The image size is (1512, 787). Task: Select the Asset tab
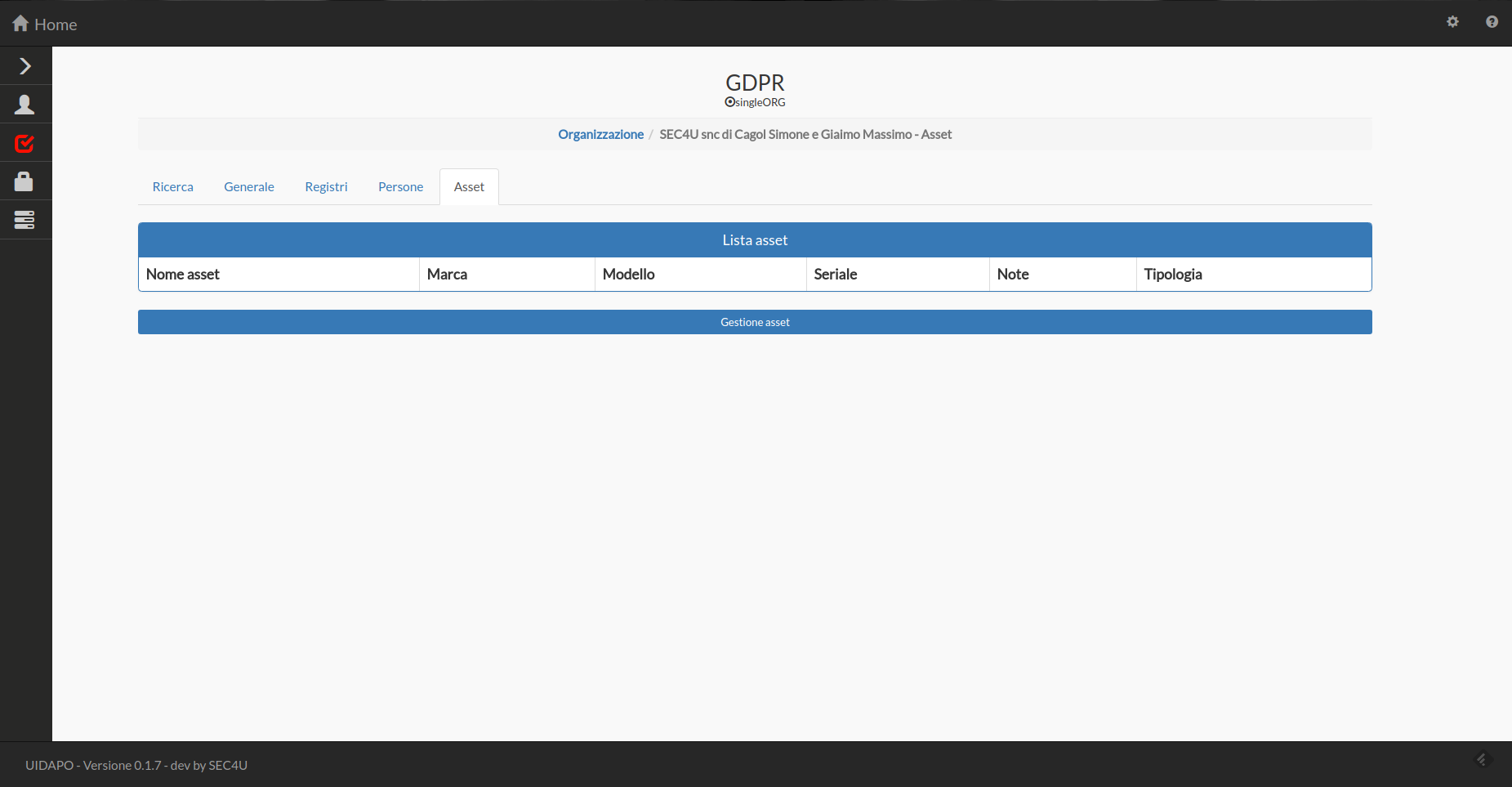pos(469,187)
